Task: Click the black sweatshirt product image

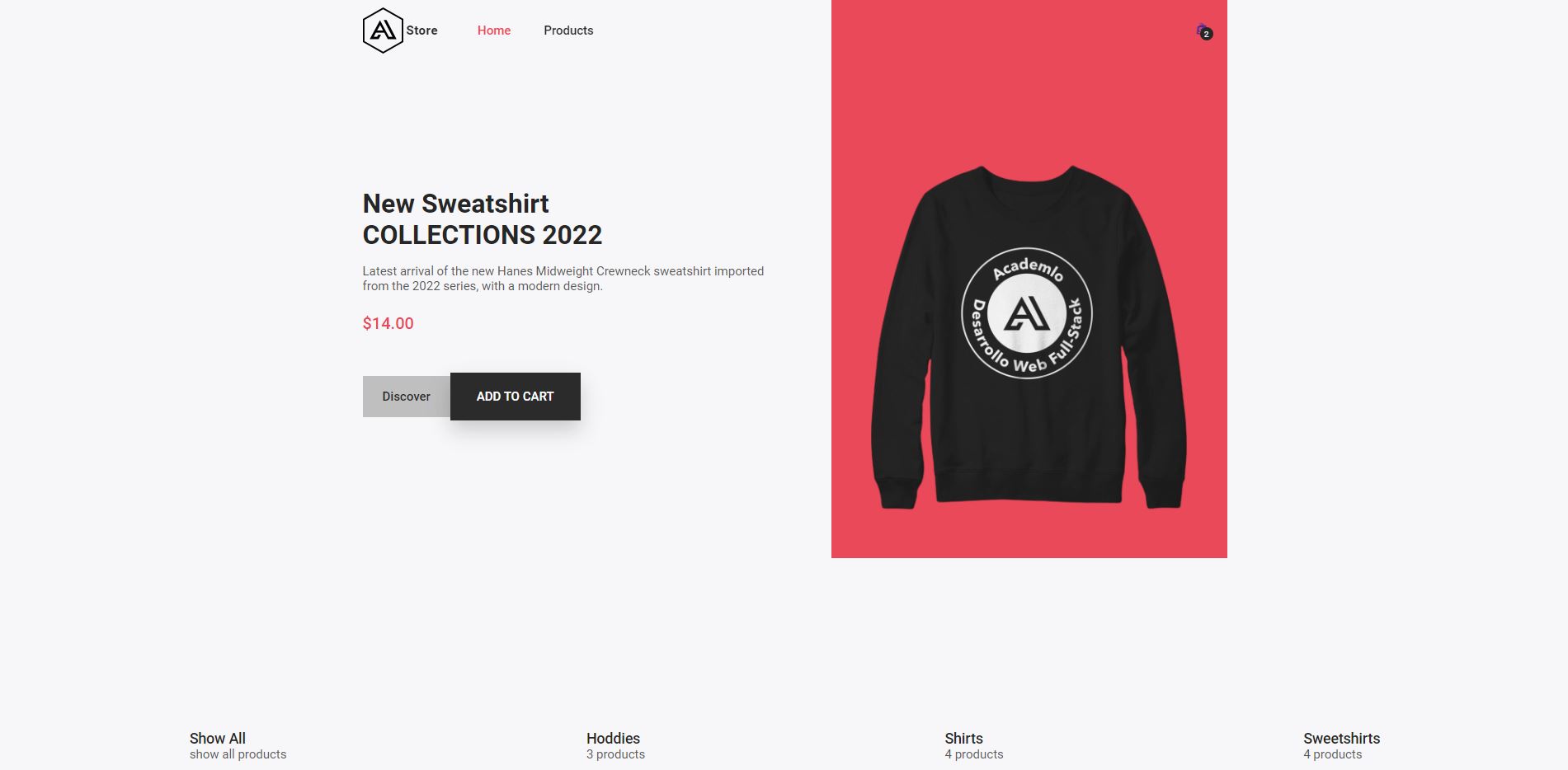Action: [1029, 338]
